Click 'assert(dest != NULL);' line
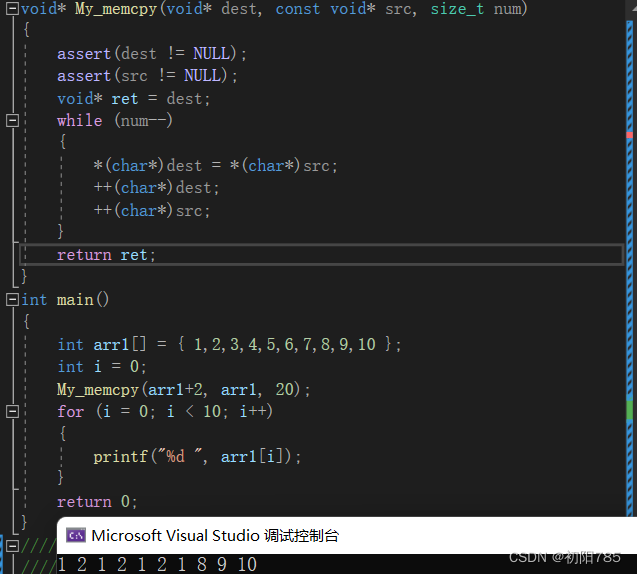The image size is (637, 574). [x=152, y=54]
